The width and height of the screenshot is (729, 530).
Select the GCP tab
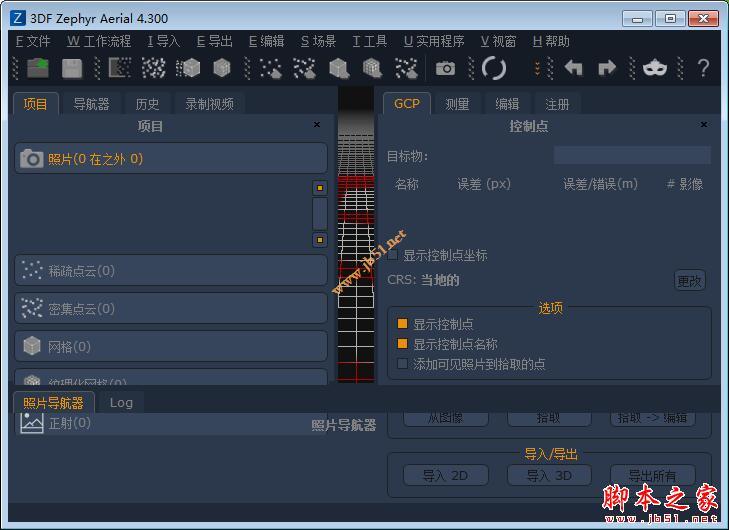(x=407, y=104)
